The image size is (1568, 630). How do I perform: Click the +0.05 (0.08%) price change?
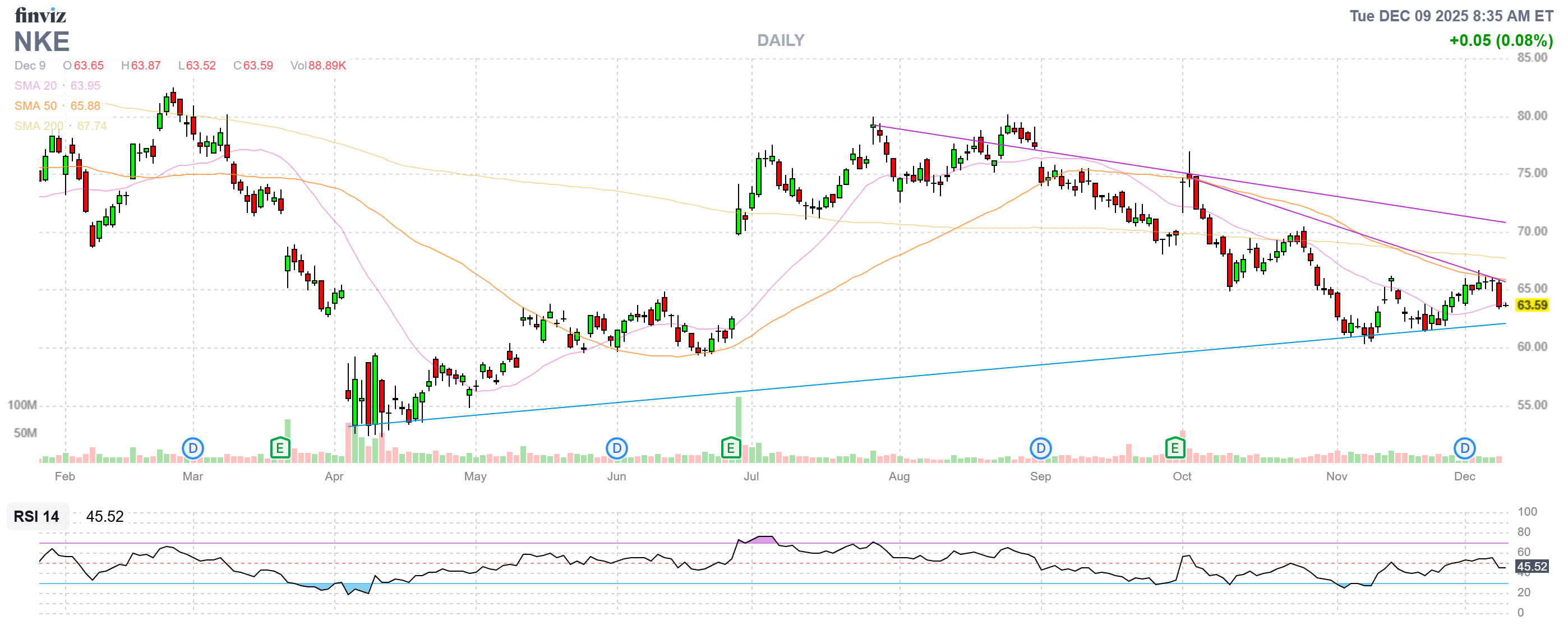[1501, 41]
